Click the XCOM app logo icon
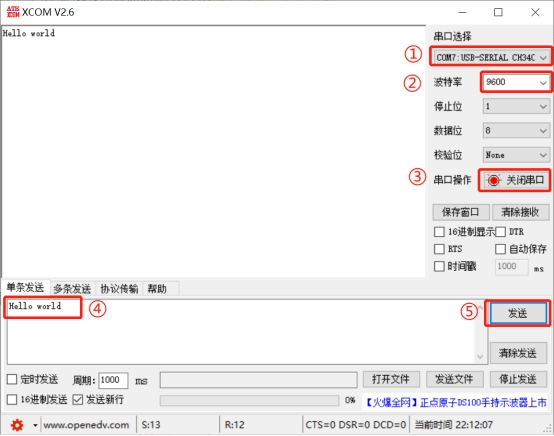Image resolution: width=554 pixels, height=436 pixels. pyautogui.click(x=13, y=12)
